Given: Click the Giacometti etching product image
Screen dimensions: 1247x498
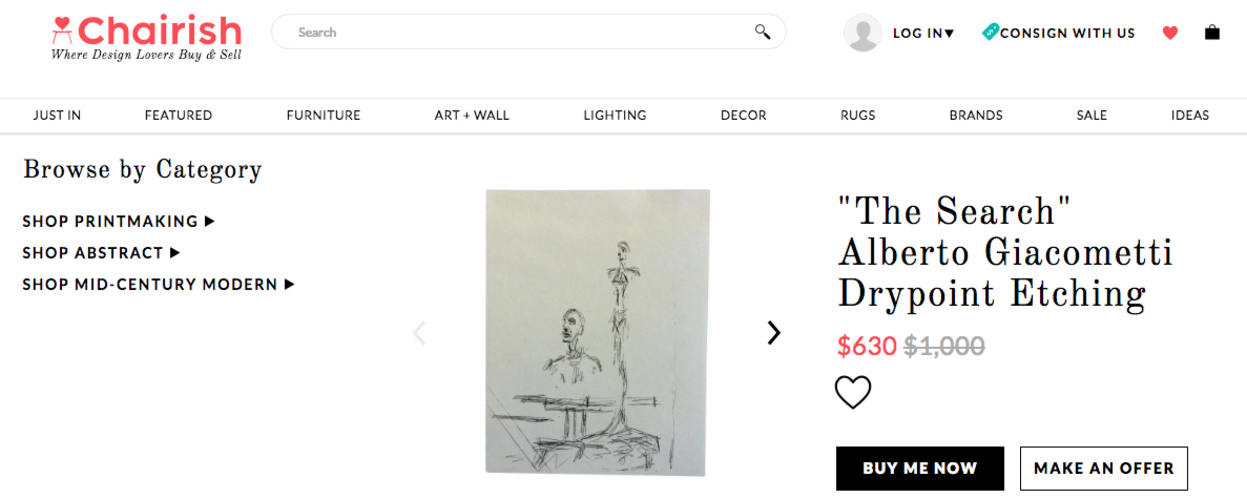Looking at the screenshot, I should (597, 332).
